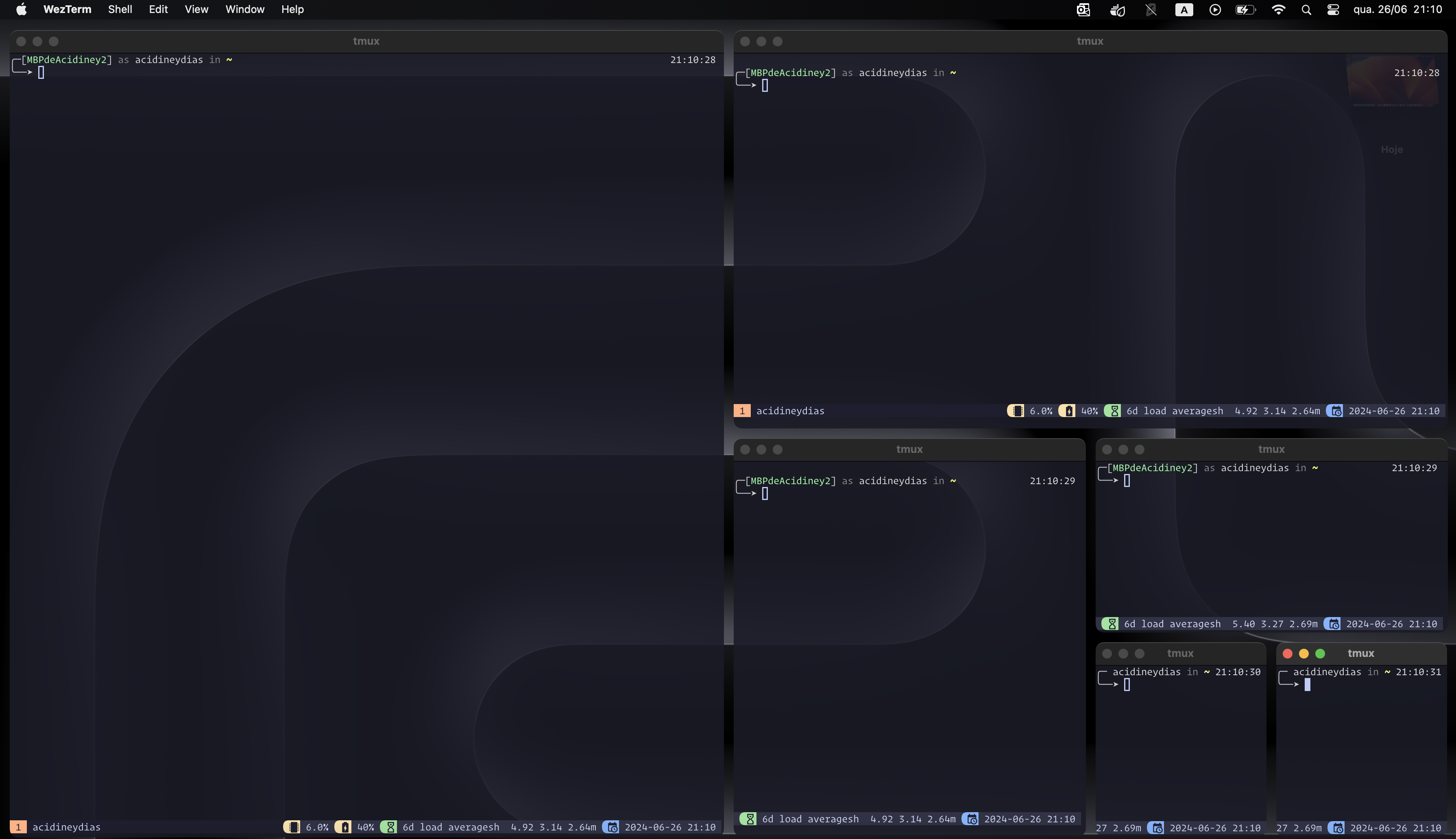Open the Shell menu
1456x839 pixels.
click(x=120, y=10)
